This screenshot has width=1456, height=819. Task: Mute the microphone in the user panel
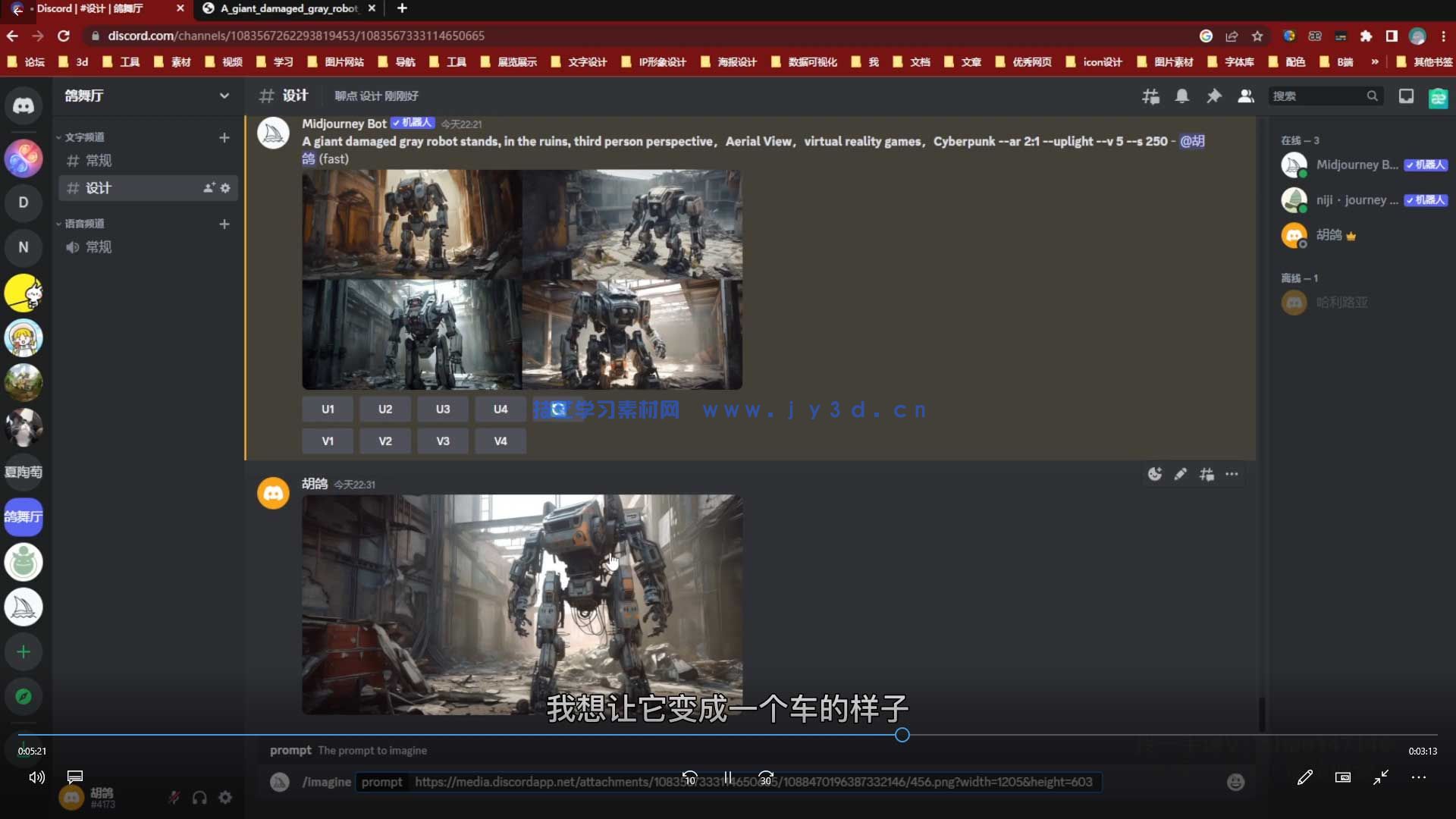(173, 797)
